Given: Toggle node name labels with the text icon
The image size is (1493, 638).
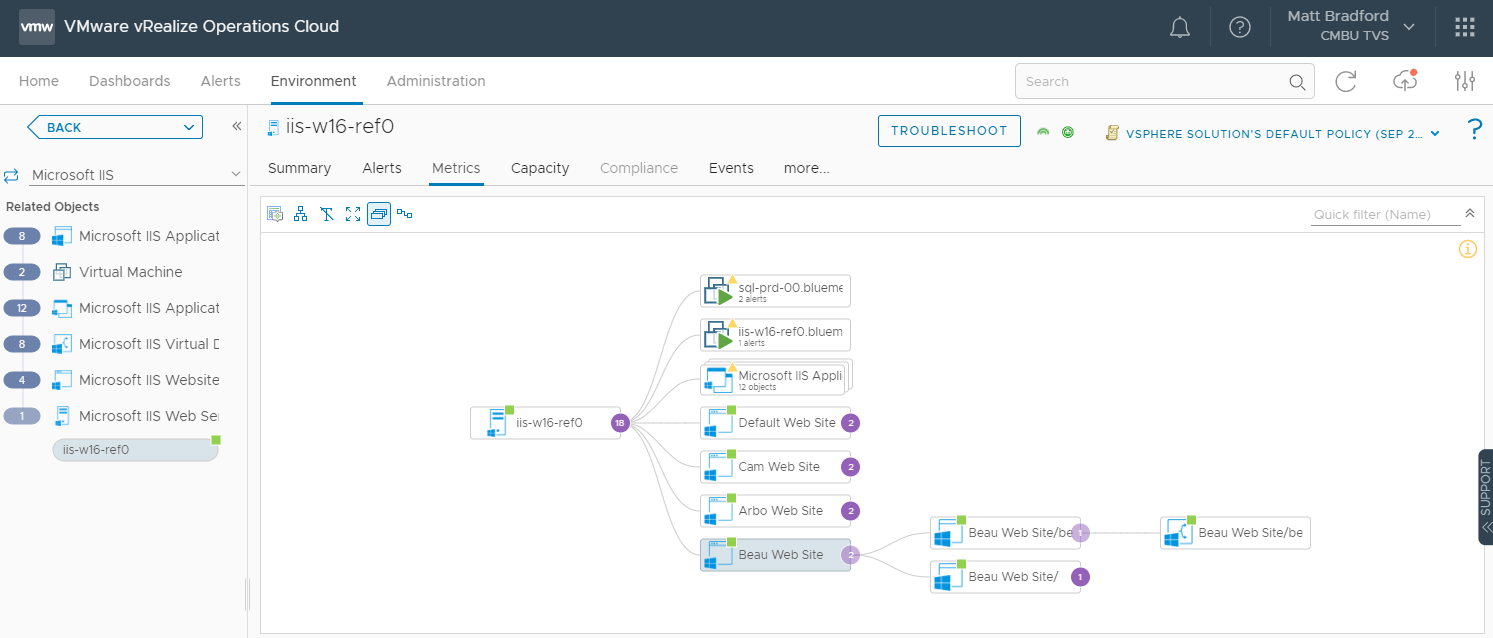Looking at the screenshot, I should tap(326, 213).
